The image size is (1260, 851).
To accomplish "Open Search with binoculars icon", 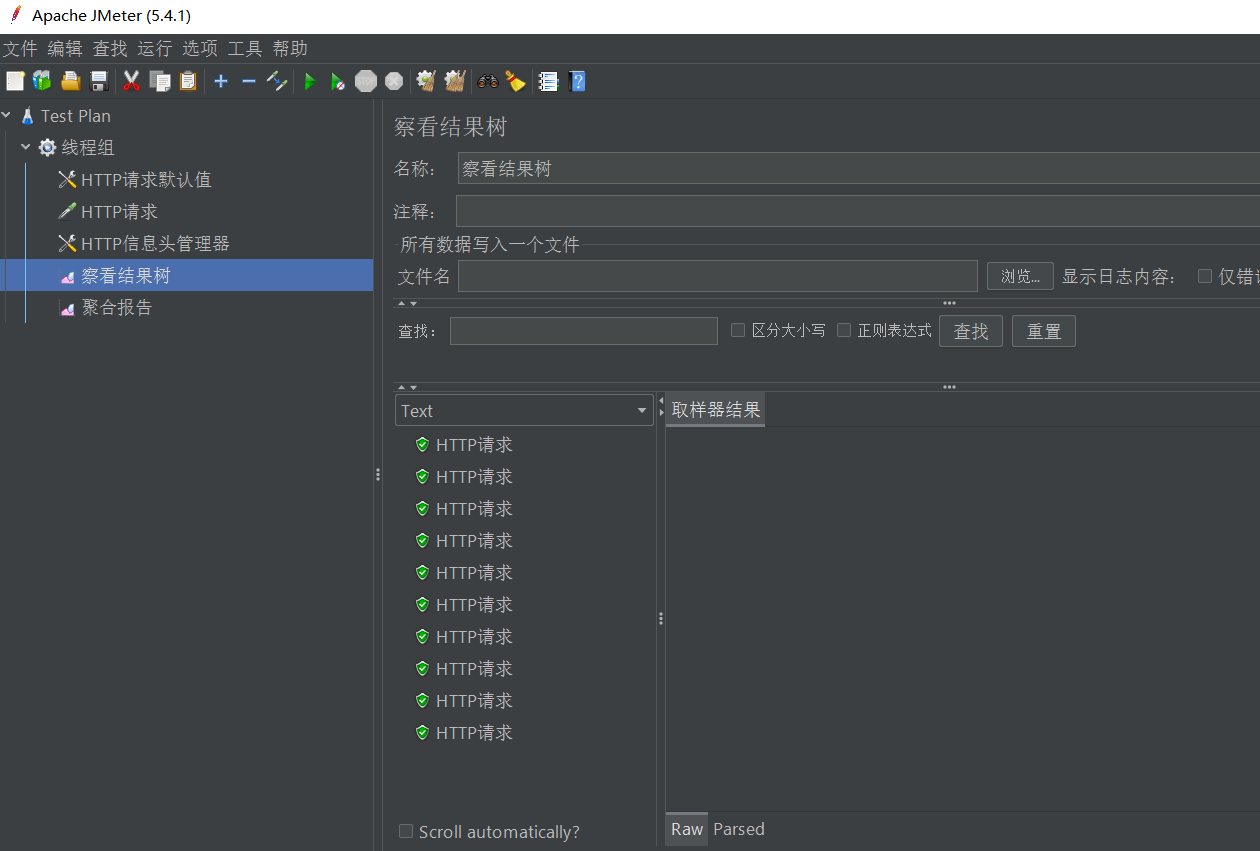I will (488, 81).
